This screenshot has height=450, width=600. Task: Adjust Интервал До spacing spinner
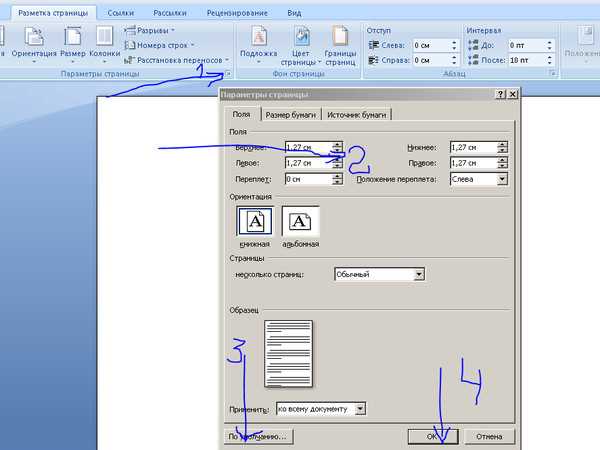click(x=549, y=45)
